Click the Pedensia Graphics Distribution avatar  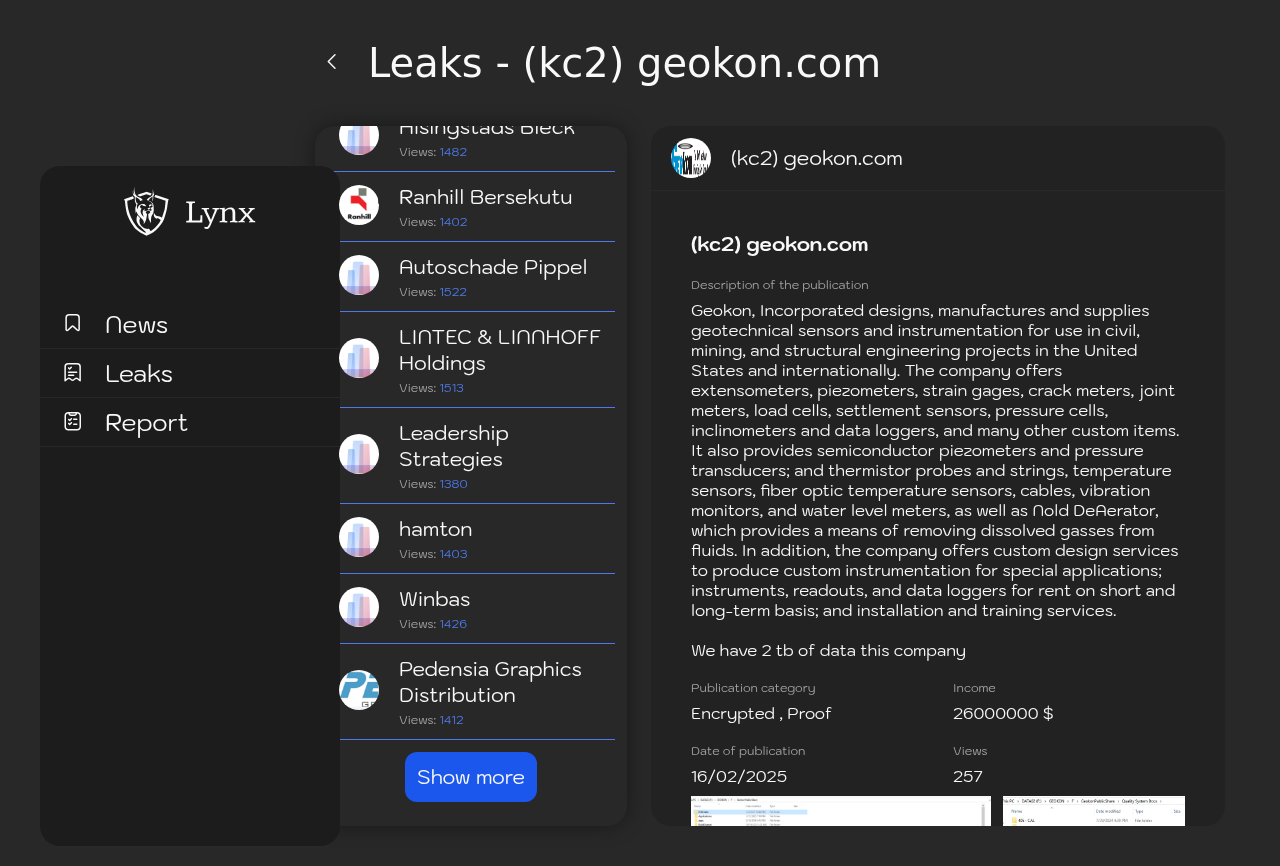[x=359, y=690]
